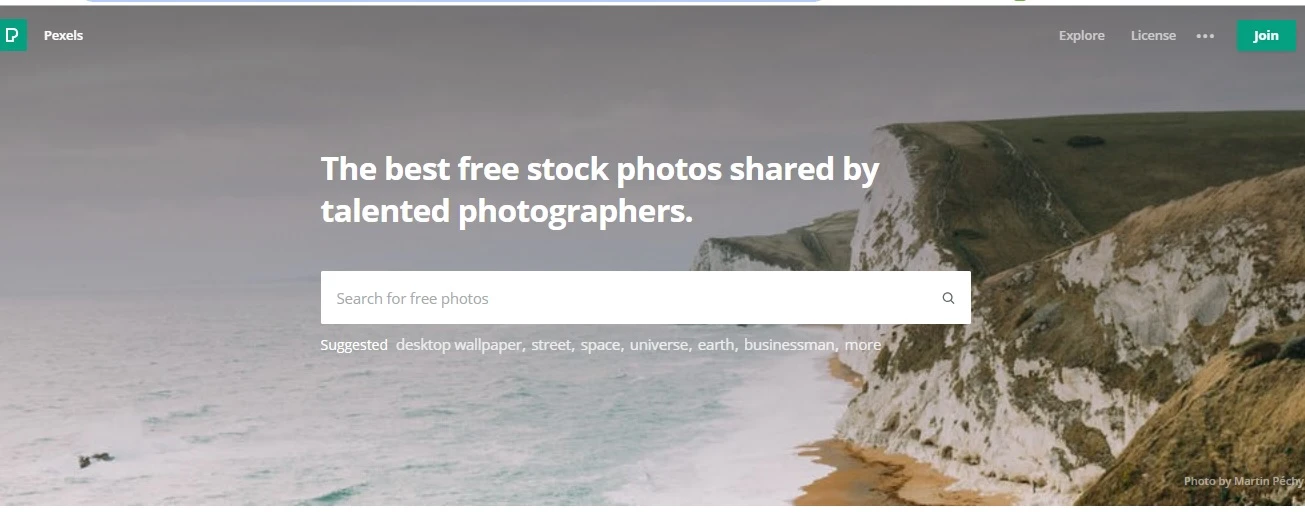Viewport: 1305px width, 517px height.
Task: Click the green Join button
Action: 1266,36
